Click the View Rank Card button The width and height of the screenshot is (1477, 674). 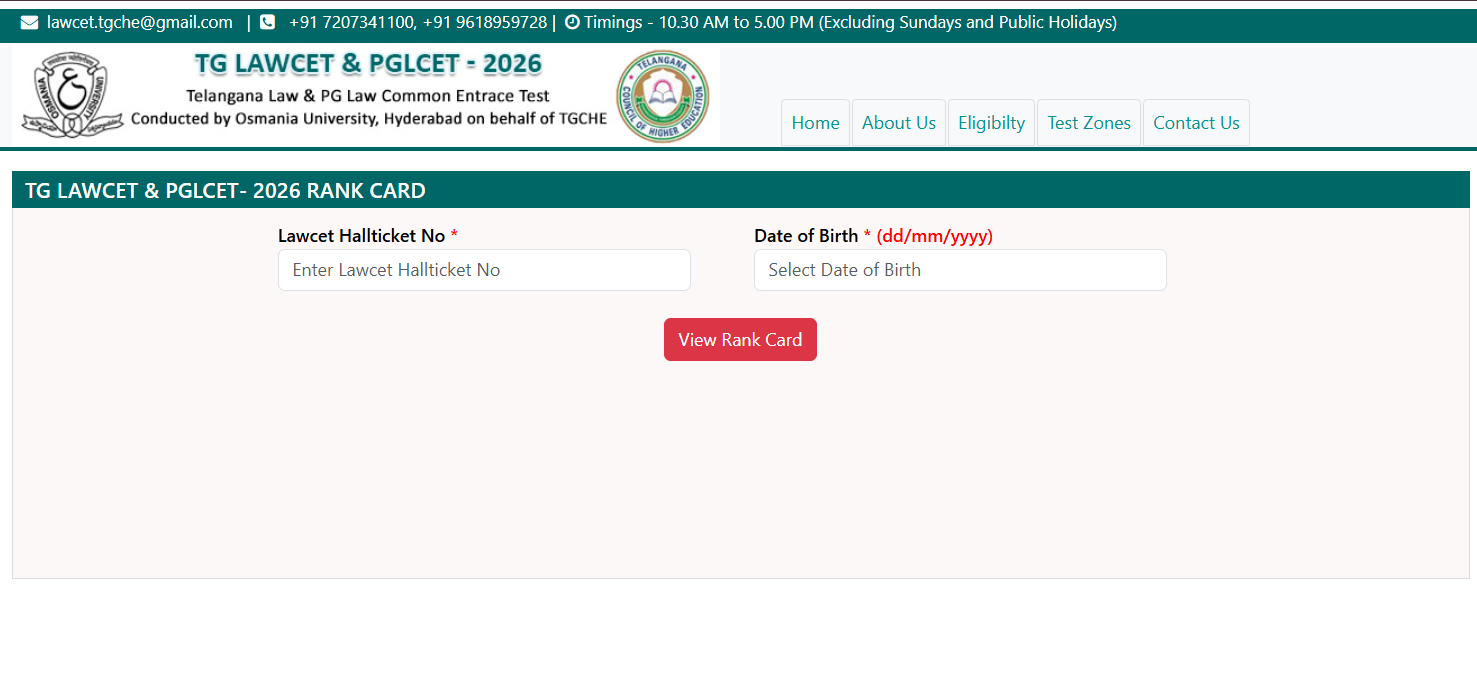740,340
